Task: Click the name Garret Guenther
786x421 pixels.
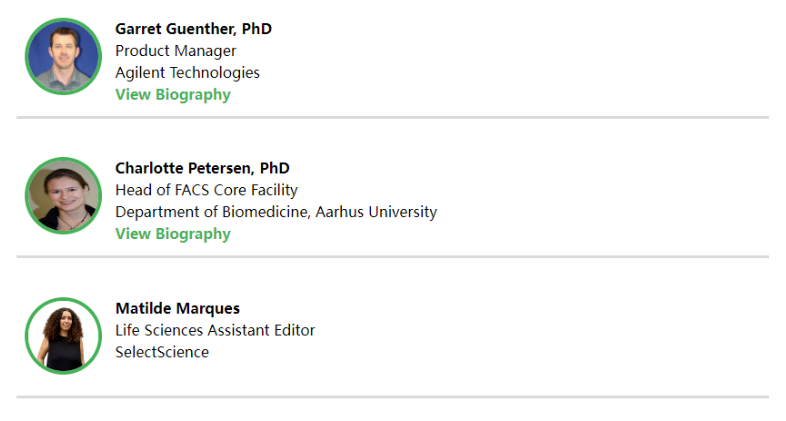Action: pyautogui.click(x=176, y=29)
